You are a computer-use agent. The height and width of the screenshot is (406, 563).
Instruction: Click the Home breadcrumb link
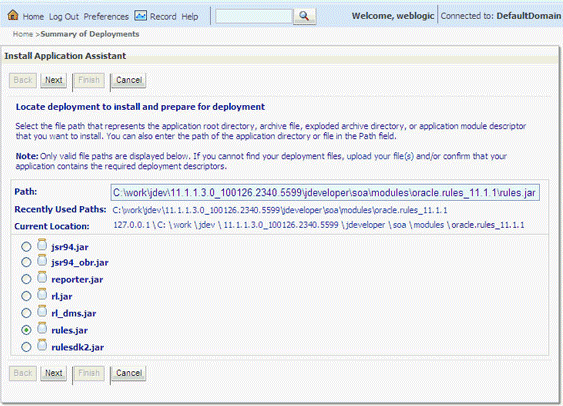pos(23,34)
